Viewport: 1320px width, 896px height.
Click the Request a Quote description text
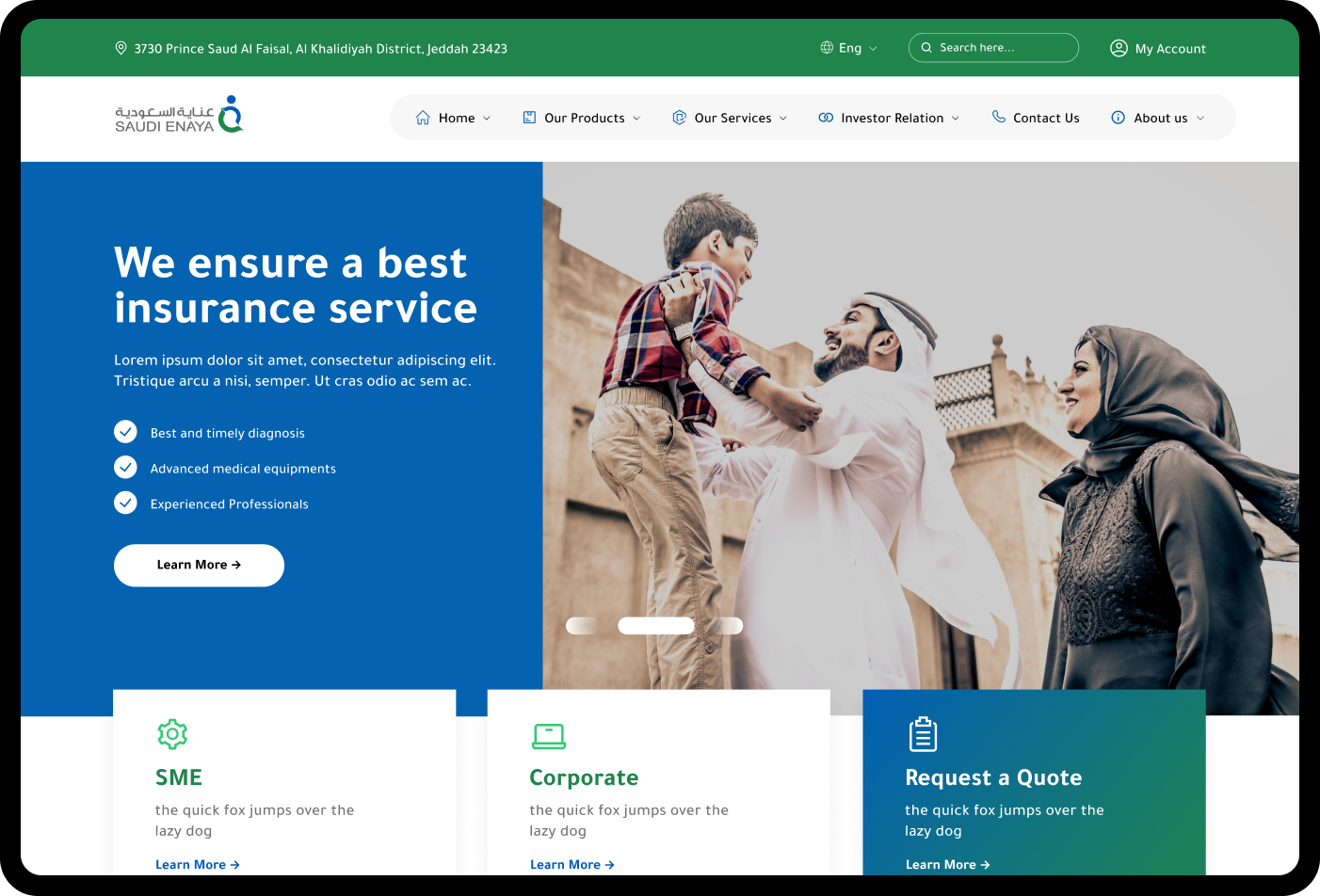coord(1005,820)
